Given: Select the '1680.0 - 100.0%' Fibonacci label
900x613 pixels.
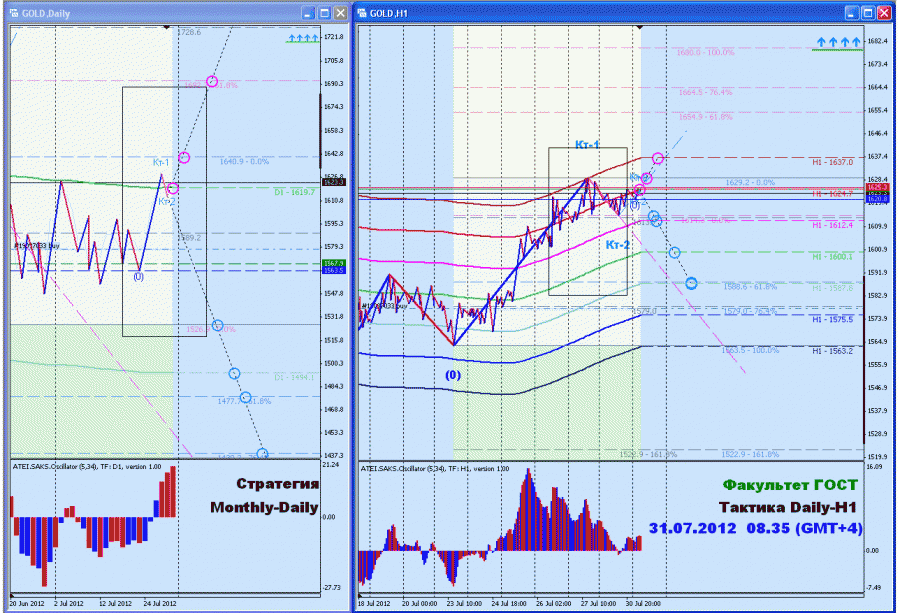Looking at the screenshot, I should (705, 52).
